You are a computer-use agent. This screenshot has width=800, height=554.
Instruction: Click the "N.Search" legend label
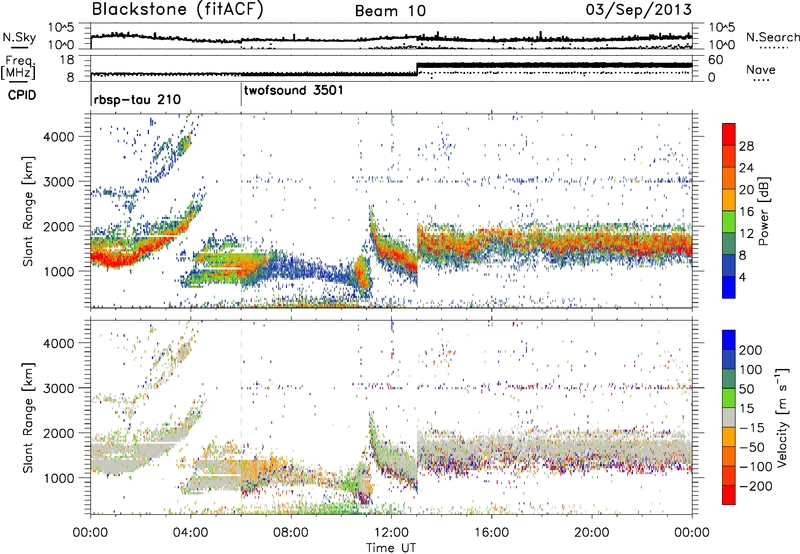click(772, 37)
